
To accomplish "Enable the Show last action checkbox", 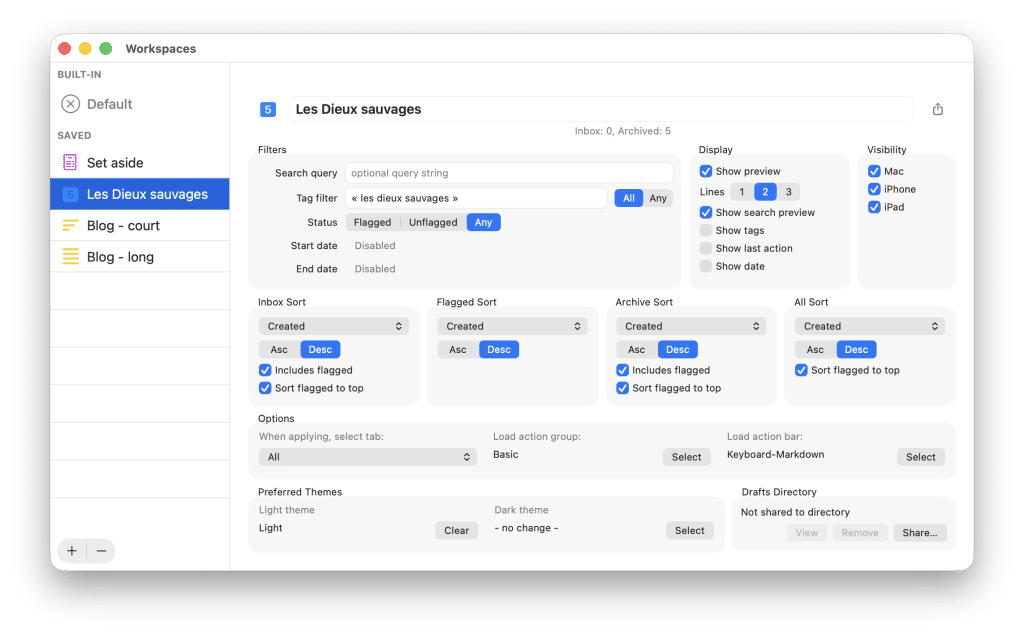I will point(706,248).
